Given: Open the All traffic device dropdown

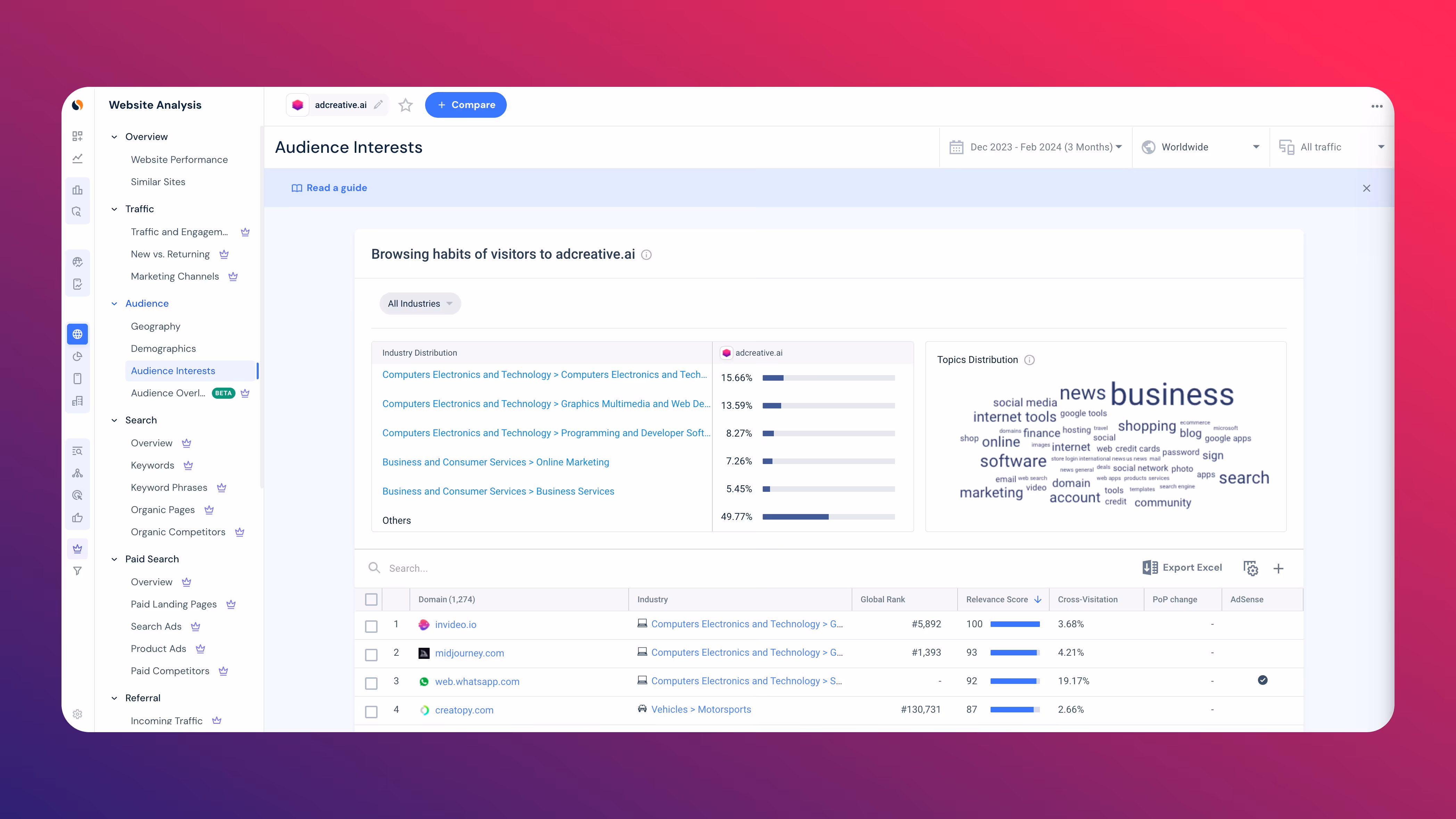Looking at the screenshot, I should click(1332, 147).
